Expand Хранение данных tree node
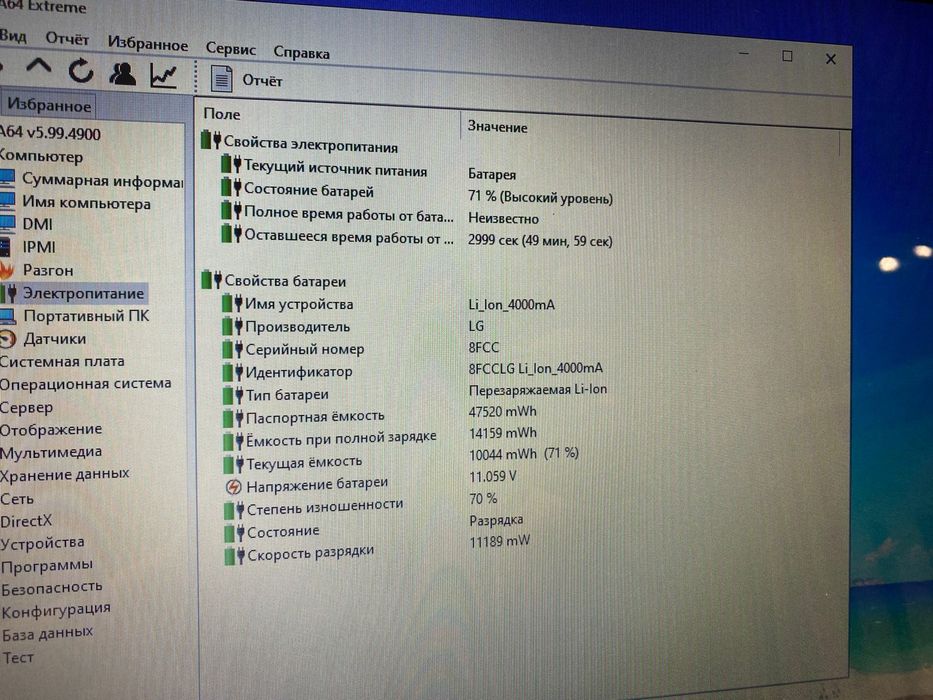Screen dimensions: 933x700 point(65,474)
